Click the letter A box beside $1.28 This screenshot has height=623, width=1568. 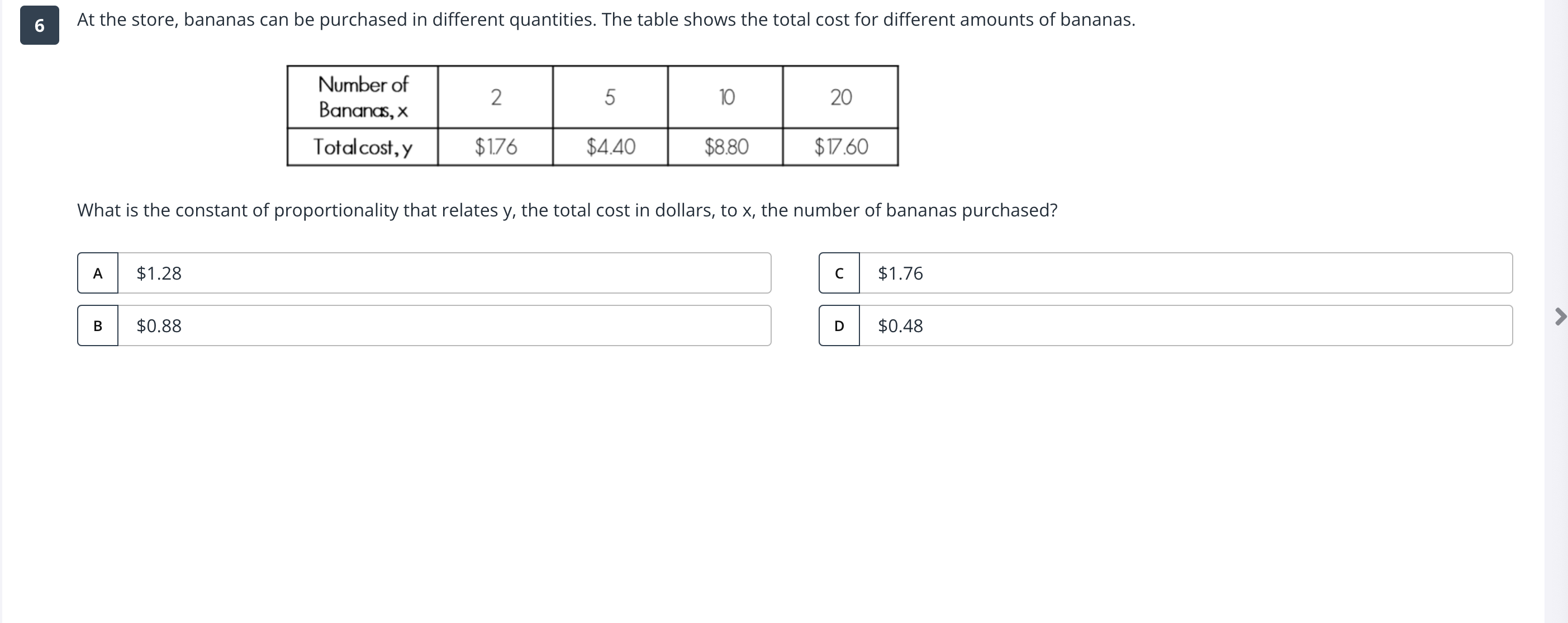click(97, 273)
